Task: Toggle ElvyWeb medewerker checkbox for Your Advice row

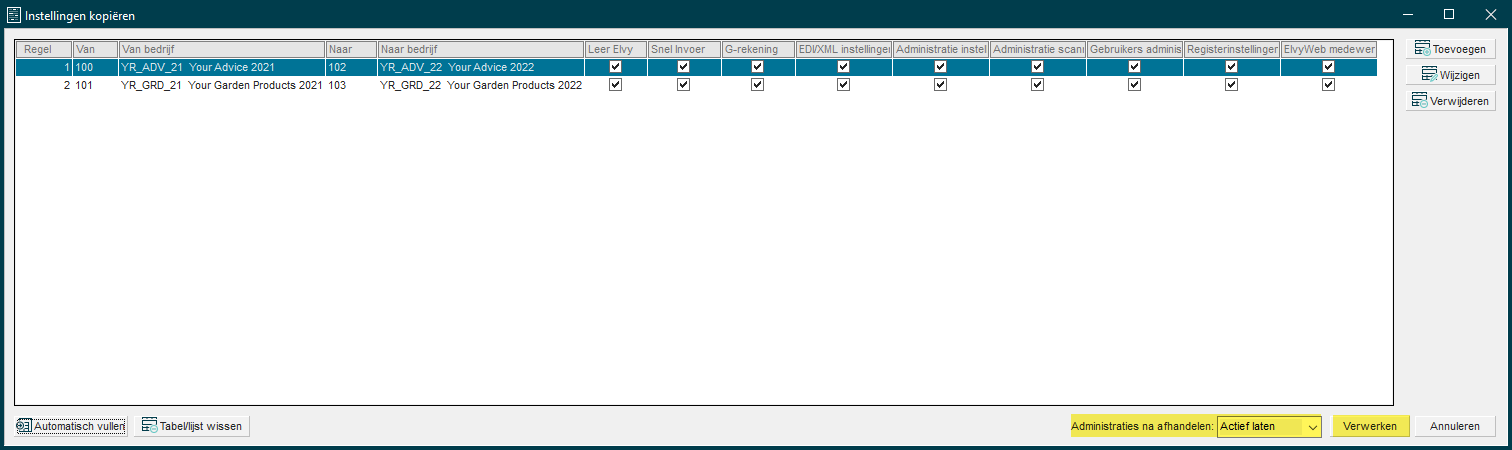Action: point(1329,67)
